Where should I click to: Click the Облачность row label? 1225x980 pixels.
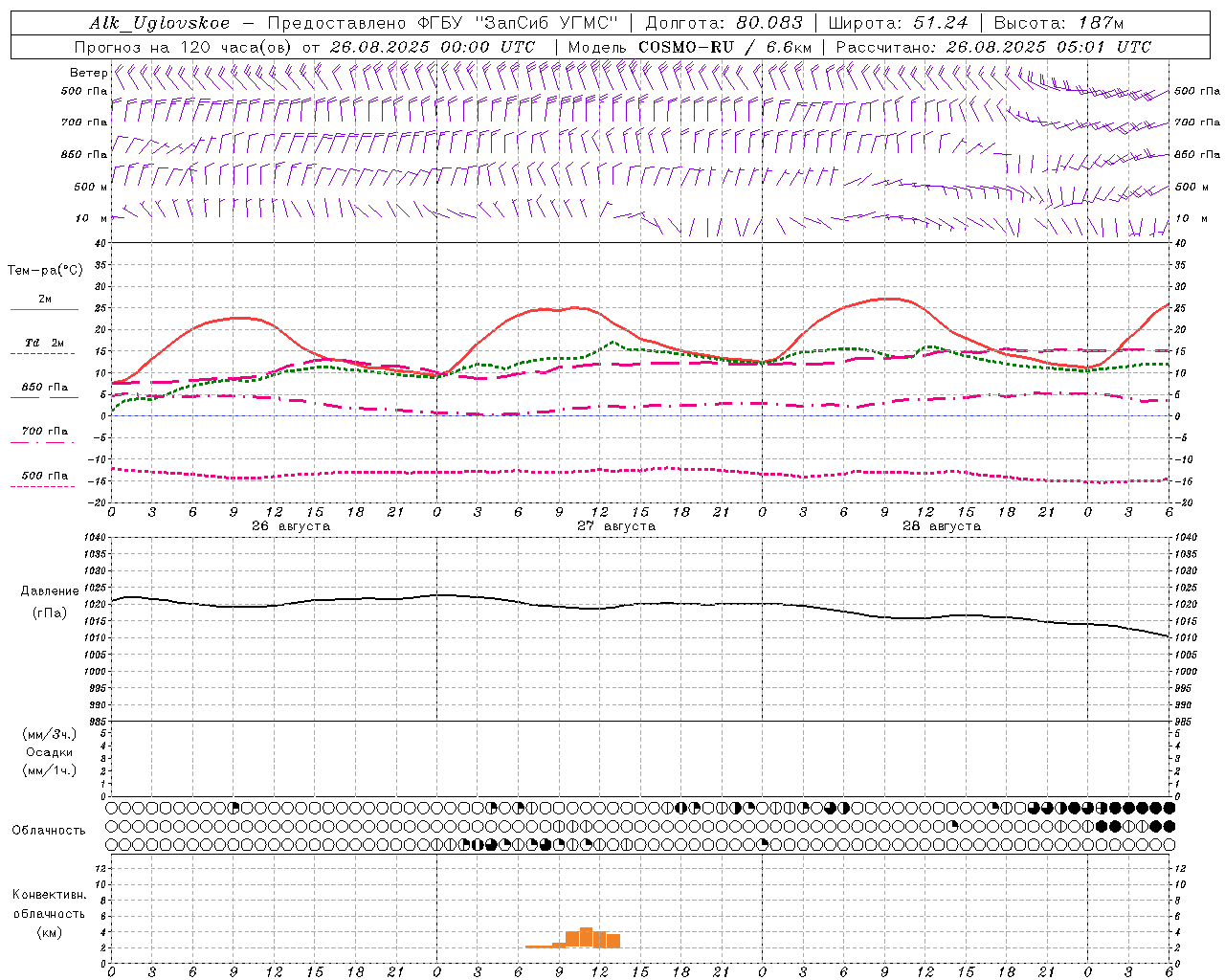[x=49, y=830]
